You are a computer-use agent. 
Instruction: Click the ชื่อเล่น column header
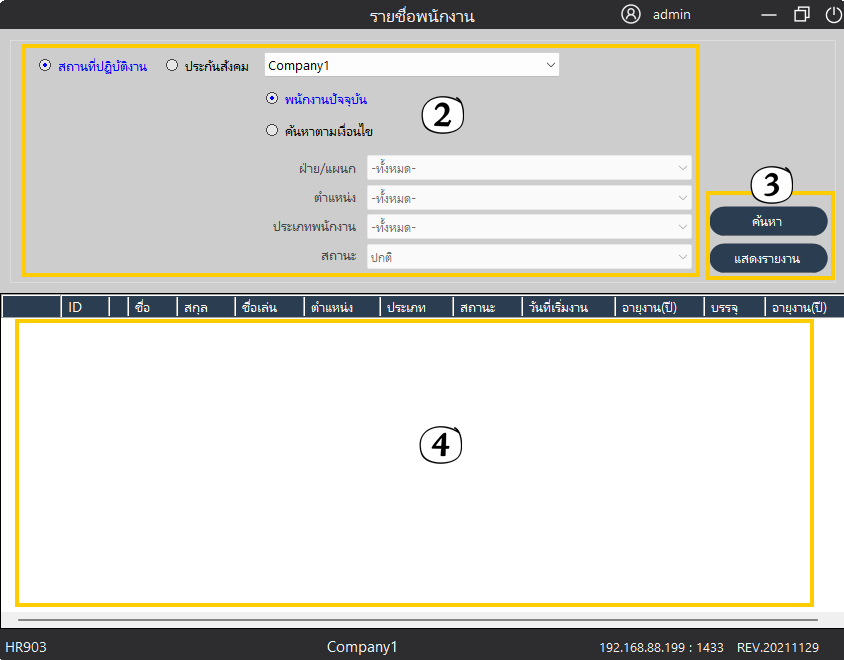[x=269, y=307]
